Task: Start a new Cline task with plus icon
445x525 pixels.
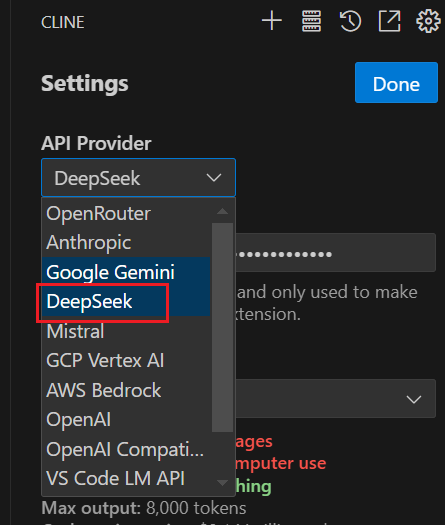Action: 272,21
